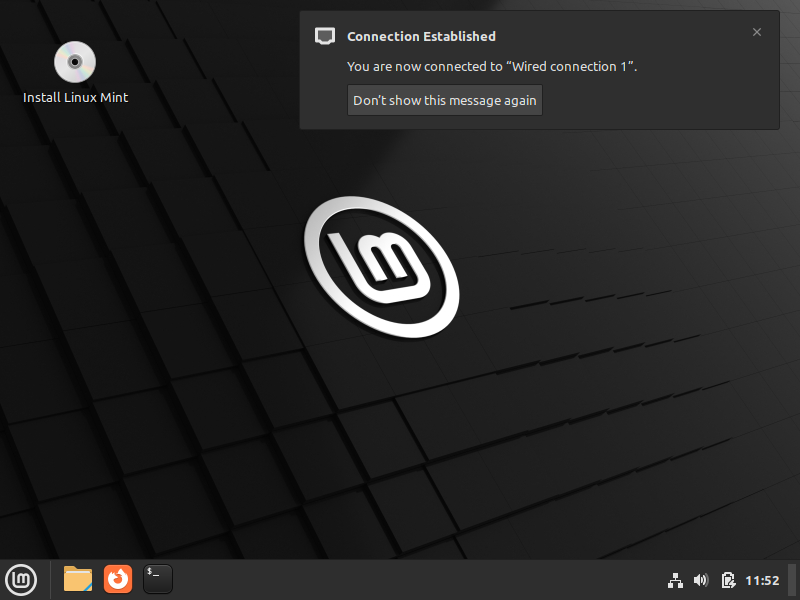Dismiss the Connection Established notification

pyautogui.click(x=757, y=32)
